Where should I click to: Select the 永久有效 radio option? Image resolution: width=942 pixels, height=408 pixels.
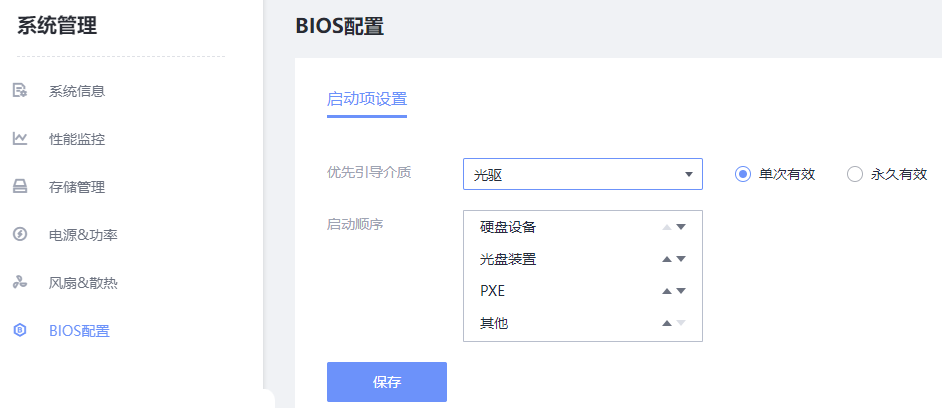tap(855, 174)
